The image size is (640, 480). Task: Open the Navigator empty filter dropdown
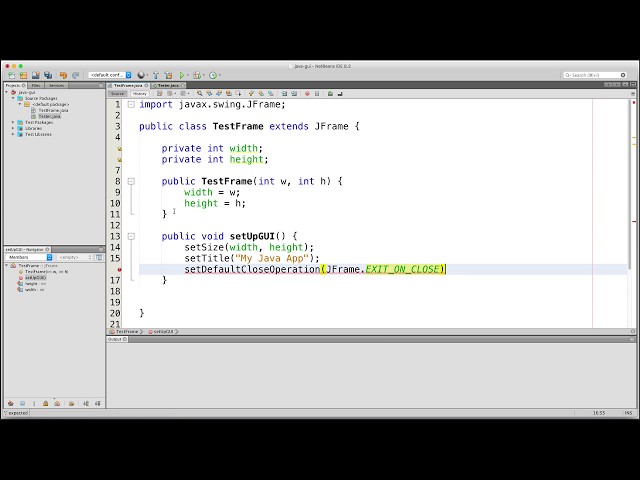75,258
